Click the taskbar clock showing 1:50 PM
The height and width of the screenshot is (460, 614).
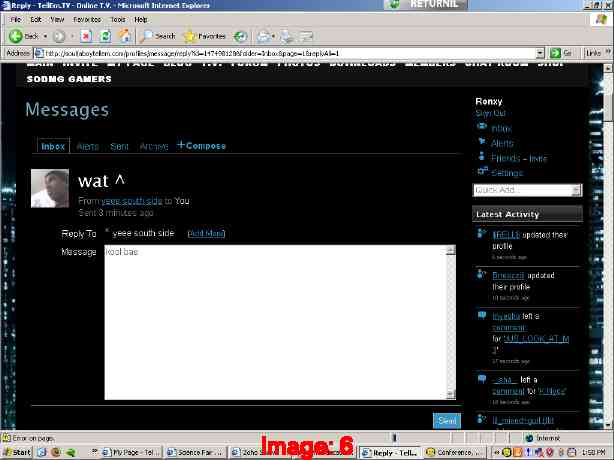[594, 453]
